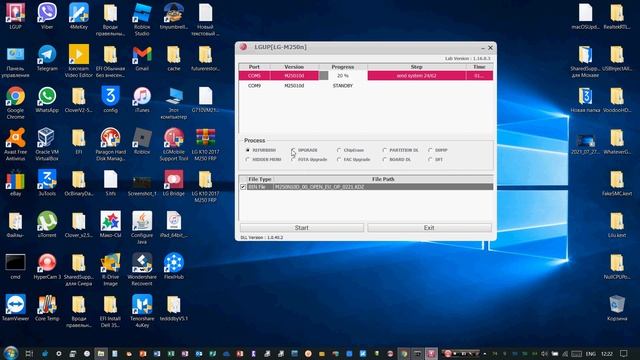The image size is (640, 360).
Task: Open Oracle VM VirtualBox shortcut
Action: [47, 144]
